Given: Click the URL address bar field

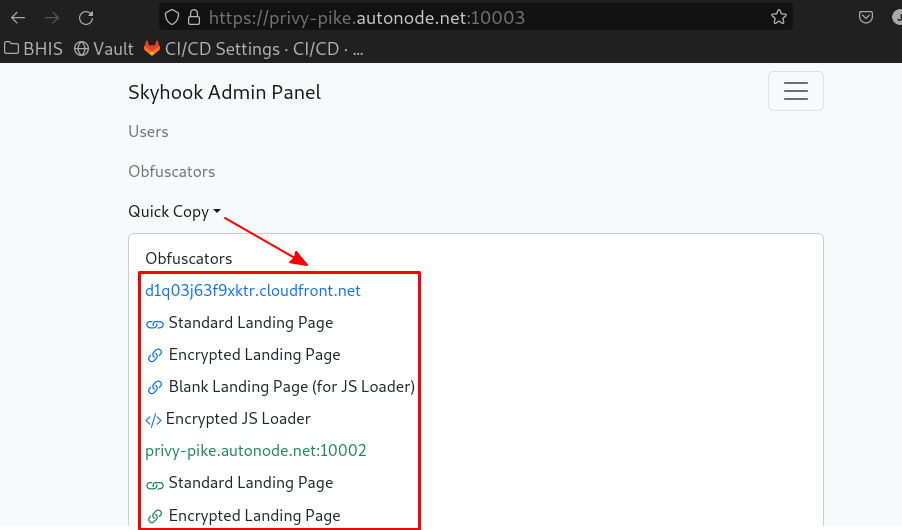Looking at the screenshot, I should pos(480,17).
